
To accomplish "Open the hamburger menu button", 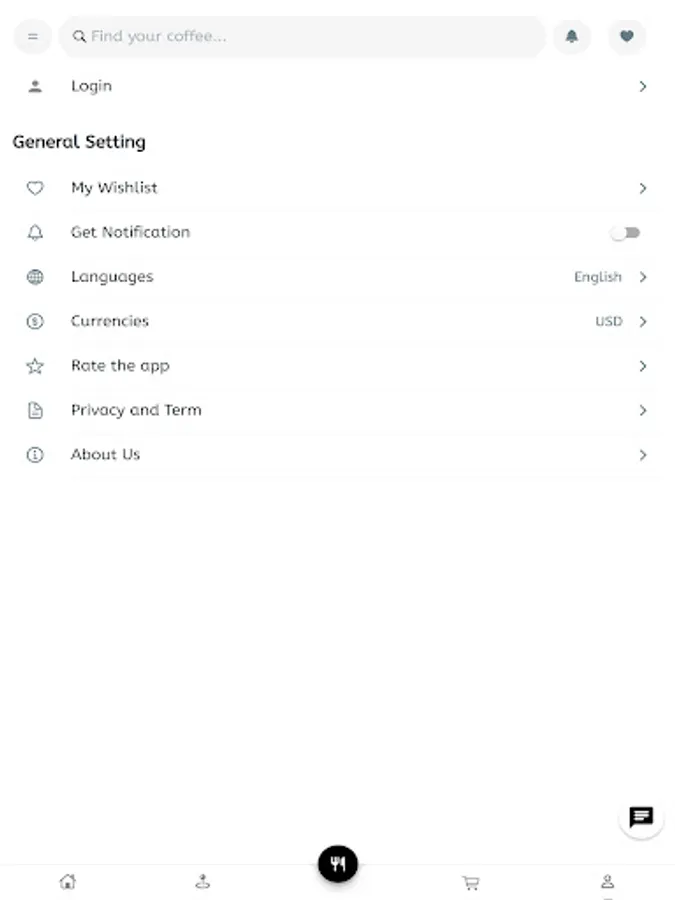I will [x=32, y=37].
